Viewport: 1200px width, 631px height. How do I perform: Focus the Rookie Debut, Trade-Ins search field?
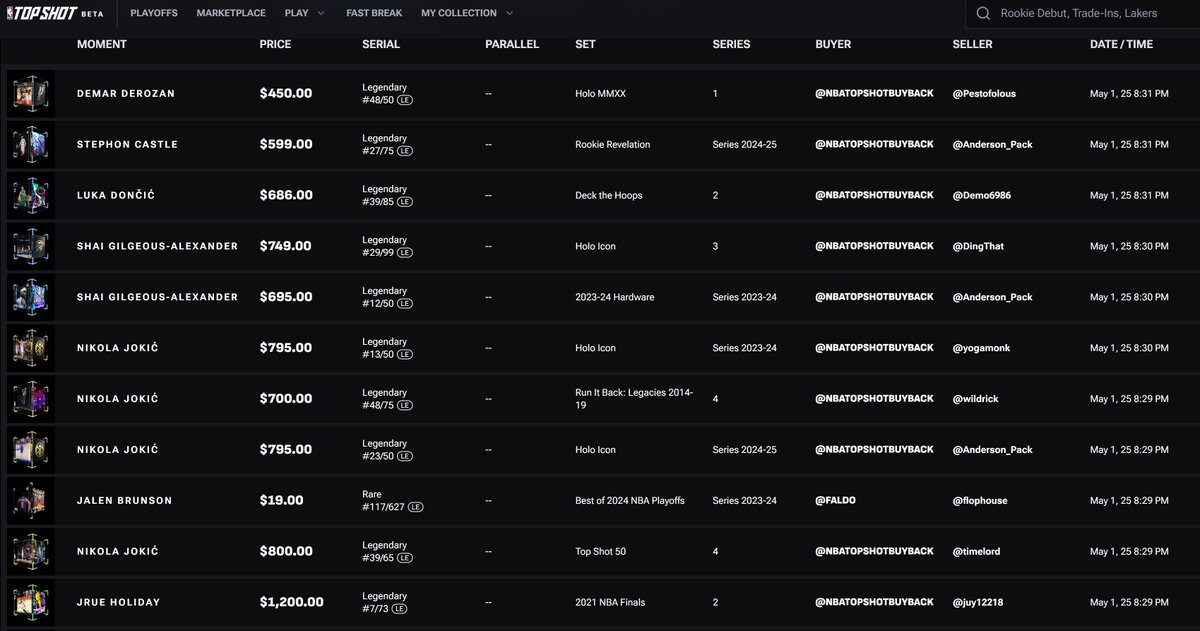point(1082,13)
